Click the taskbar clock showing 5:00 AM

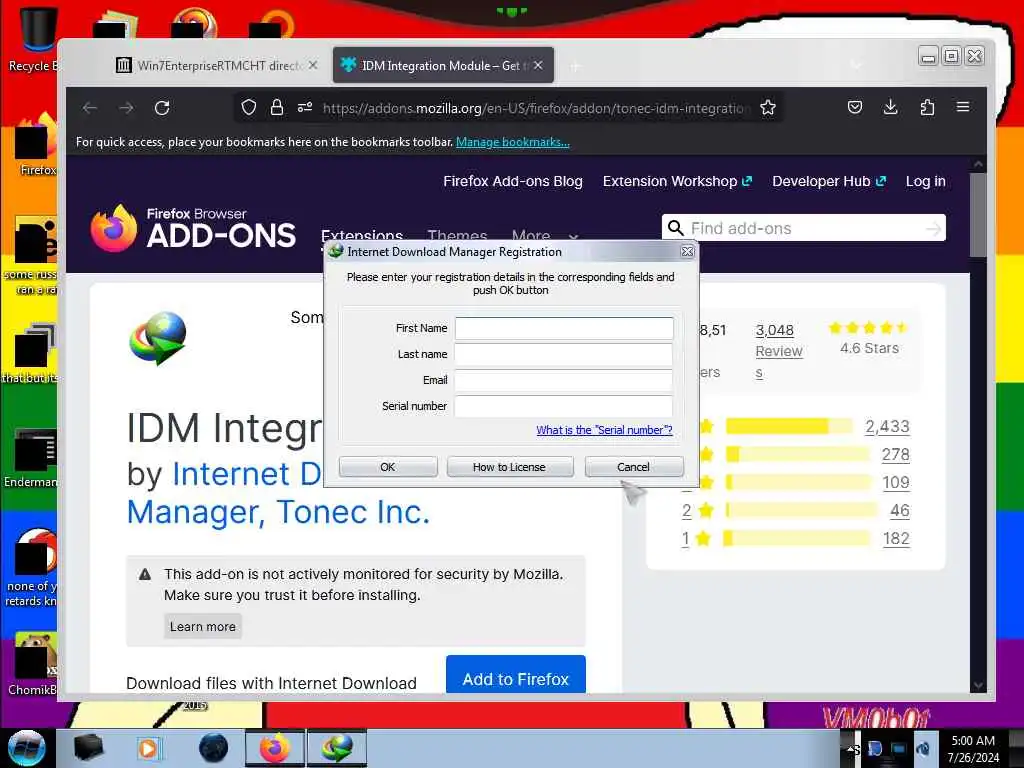pyautogui.click(x=973, y=748)
